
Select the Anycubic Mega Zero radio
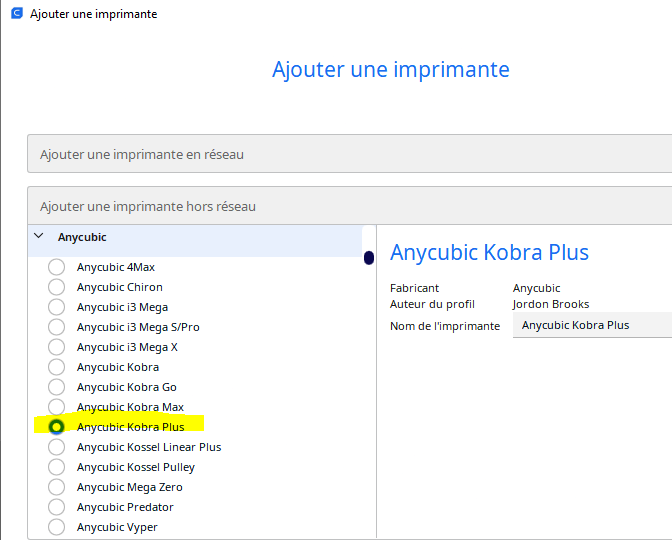pyautogui.click(x=57, y=487)
